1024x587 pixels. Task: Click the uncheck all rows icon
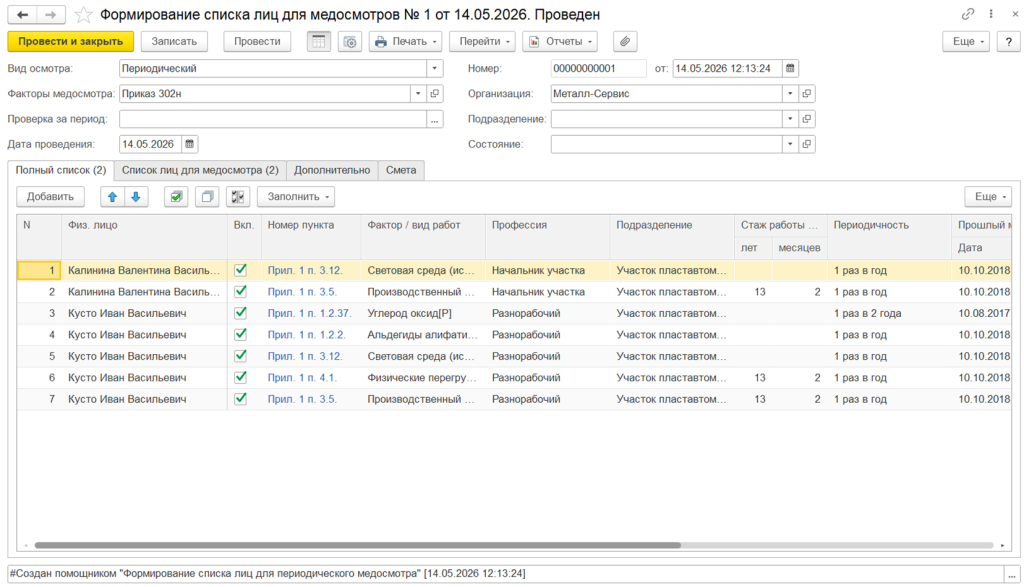[x=207, y=197]
